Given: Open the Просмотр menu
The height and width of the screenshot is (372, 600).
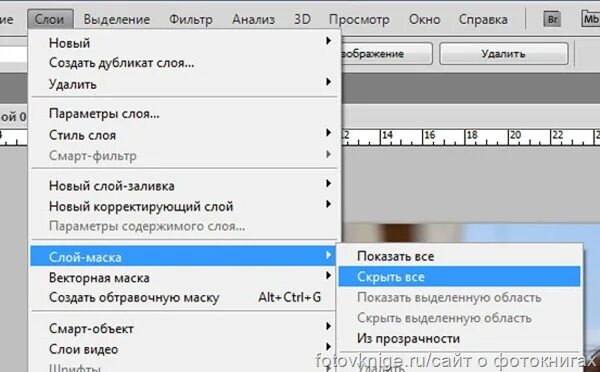Looking at the screenshot, I should tap(359, 19).
